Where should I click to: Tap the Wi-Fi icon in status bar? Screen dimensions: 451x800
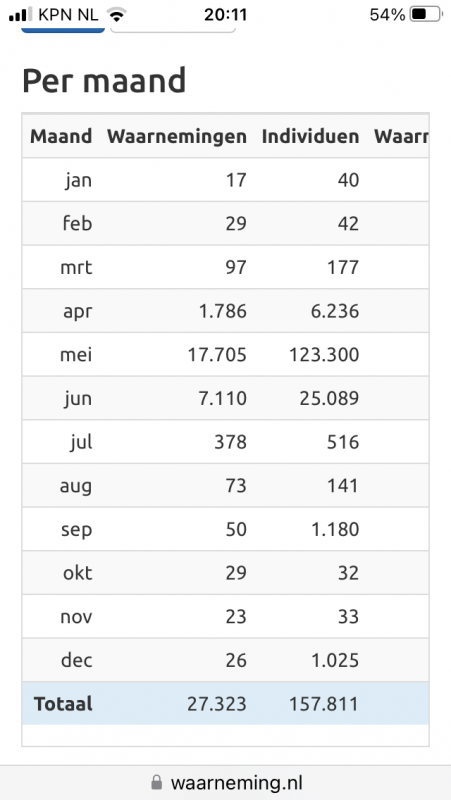point(117,15)
